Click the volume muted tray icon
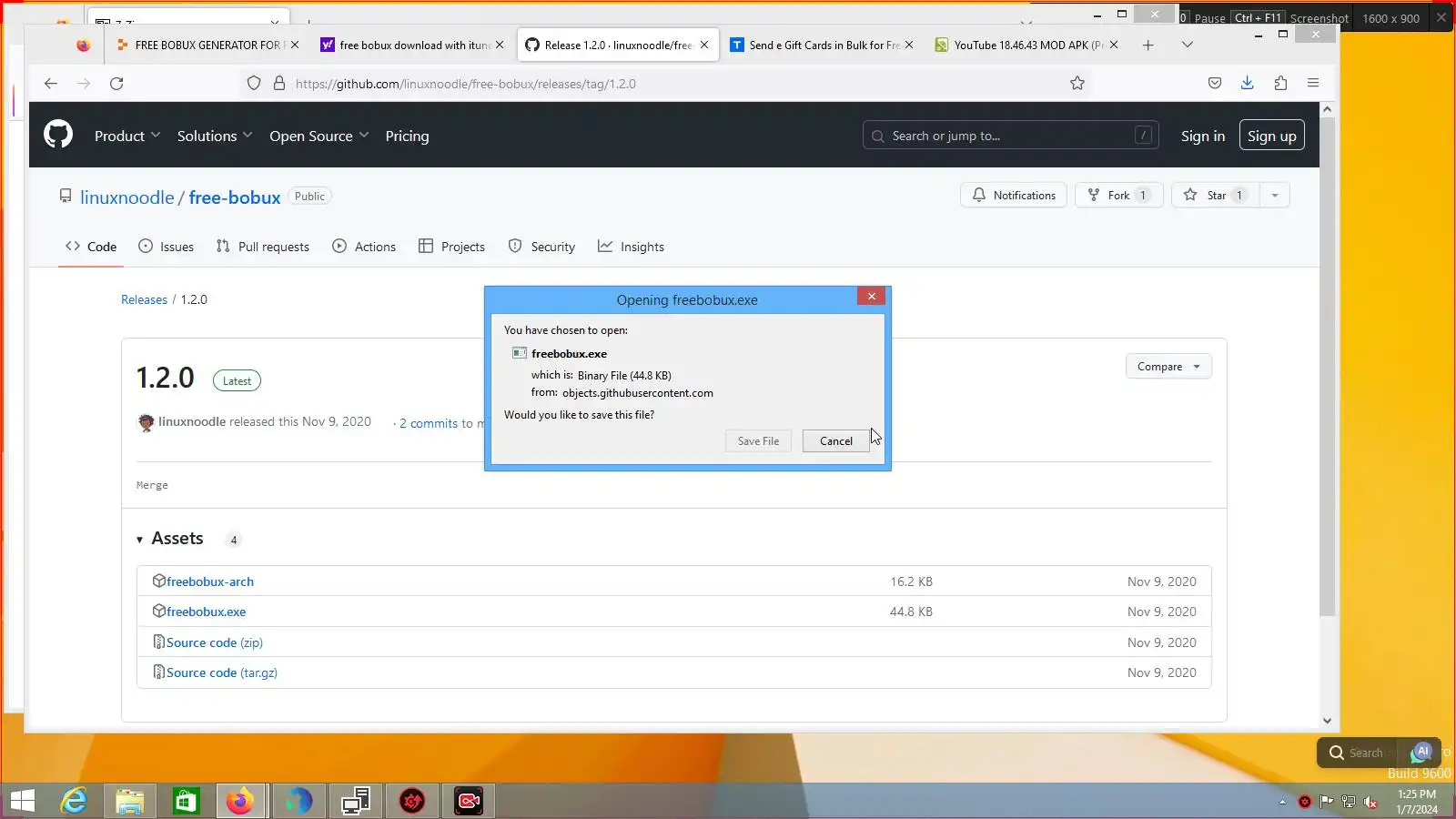The height and width of the screenshot is (819, 1456). (1370, 802)
